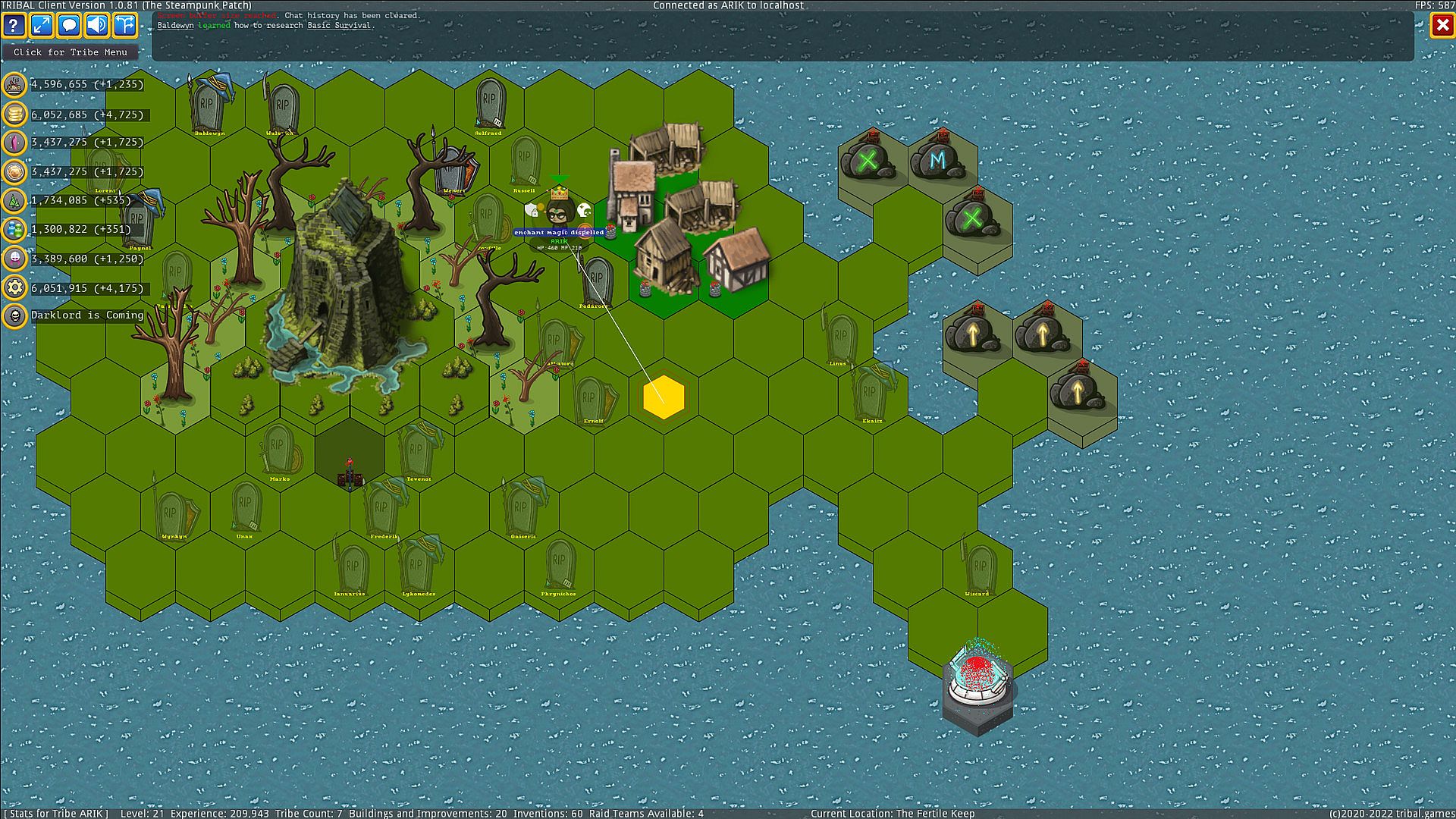
Task: Click the gear cog resource icon
Action: [x=14, y=288]
